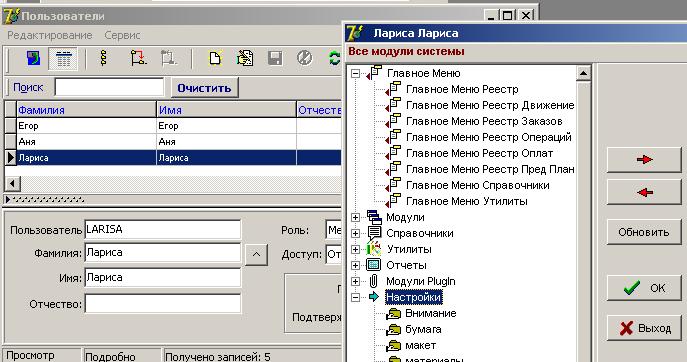This screenshot has width=687, height=362.
Task: Click the grey cancel circle icon
Action: [305, 58]
